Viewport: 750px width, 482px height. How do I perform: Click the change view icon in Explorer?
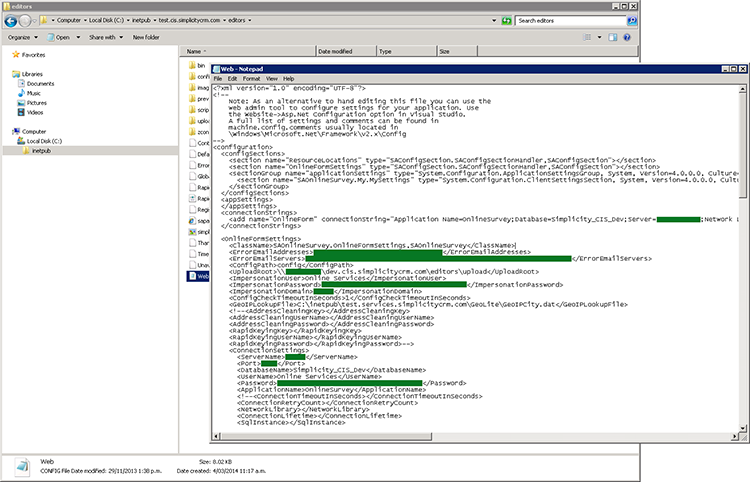click(587, 37)
